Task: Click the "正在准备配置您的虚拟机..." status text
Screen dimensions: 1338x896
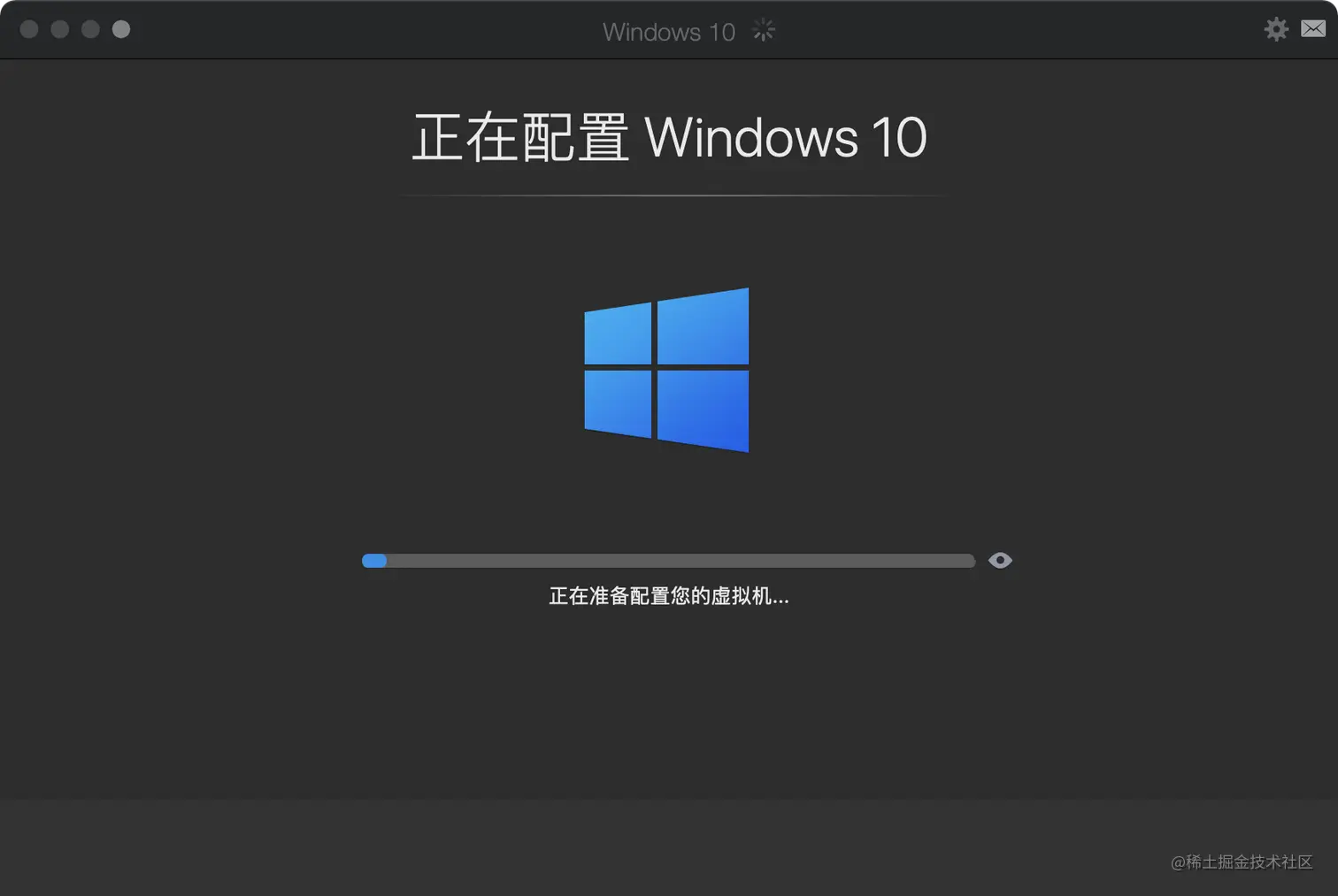Action: (x=669, y=596)
